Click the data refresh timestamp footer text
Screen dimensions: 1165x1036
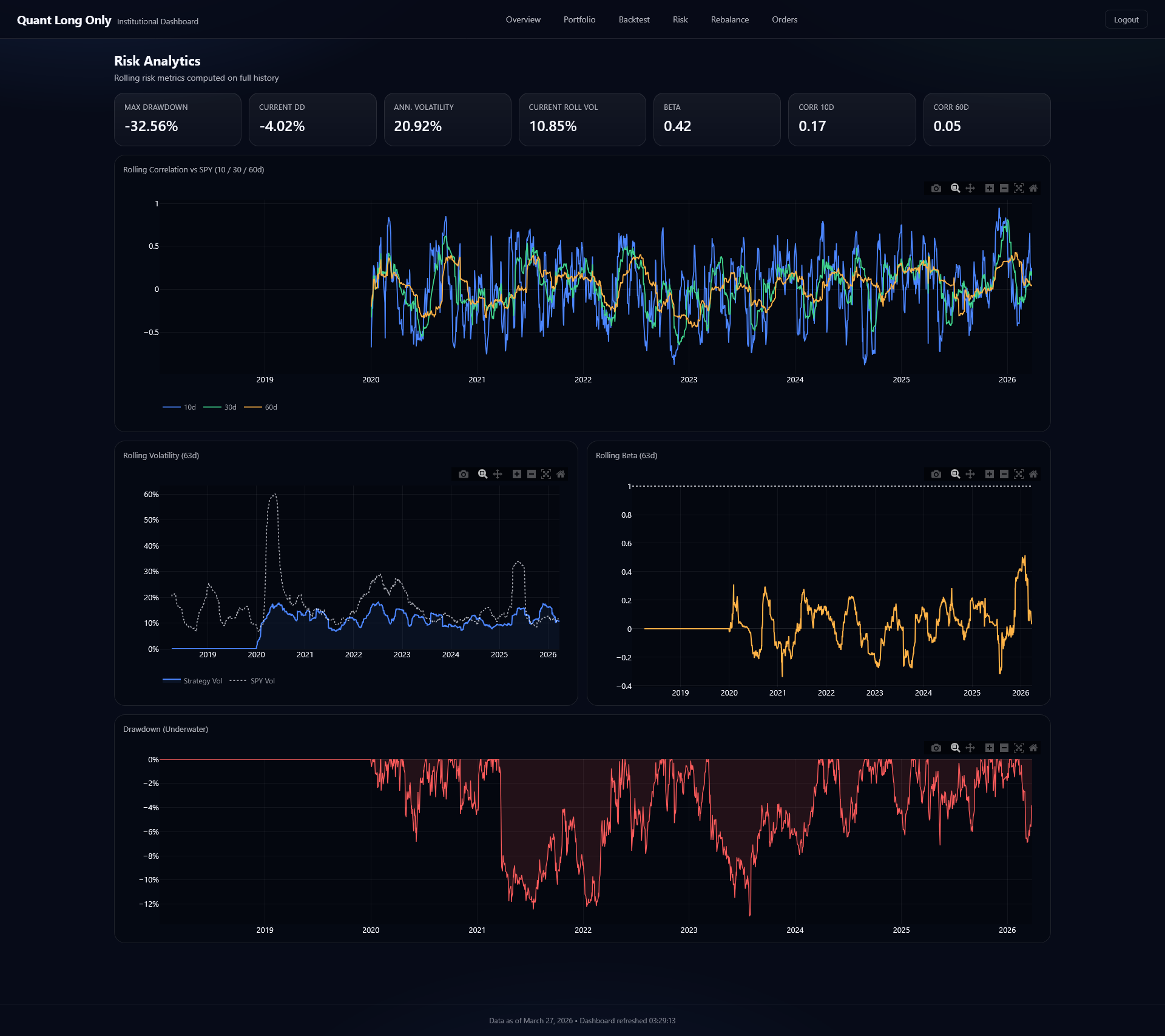point(582,1021)
